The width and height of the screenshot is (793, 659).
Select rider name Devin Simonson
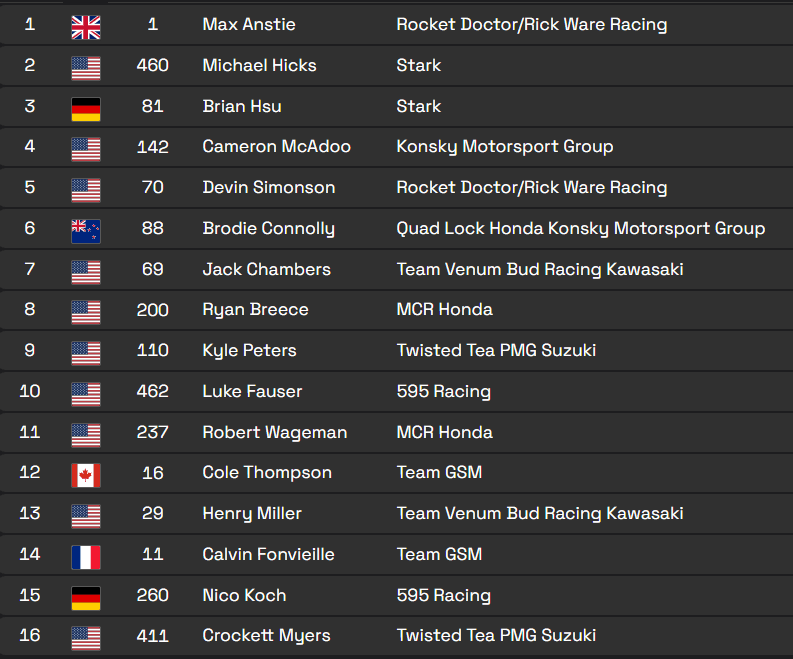[269, 188]
